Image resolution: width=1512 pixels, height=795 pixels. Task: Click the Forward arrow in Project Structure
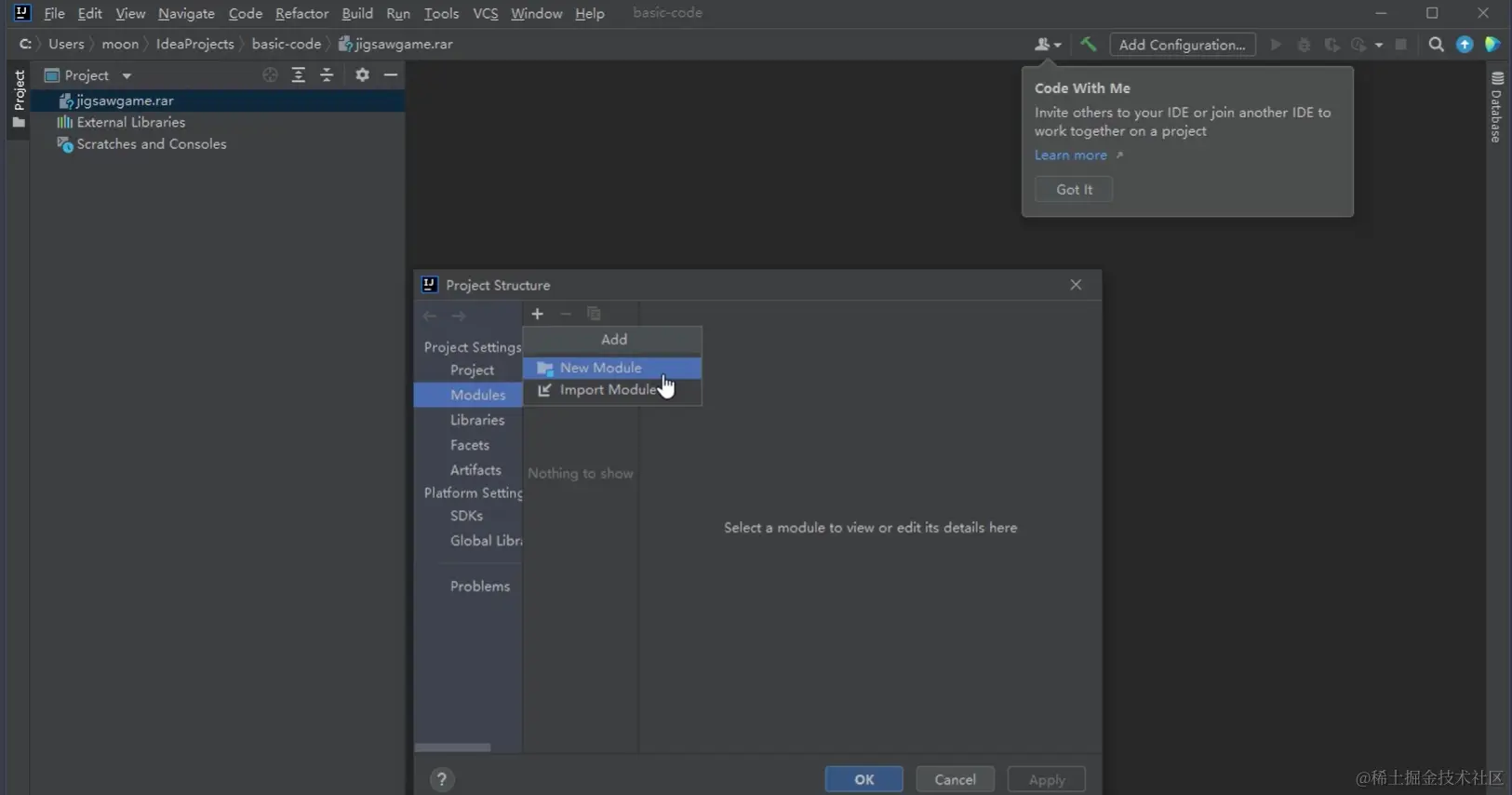pyautogui.click(x=459, y=316)
